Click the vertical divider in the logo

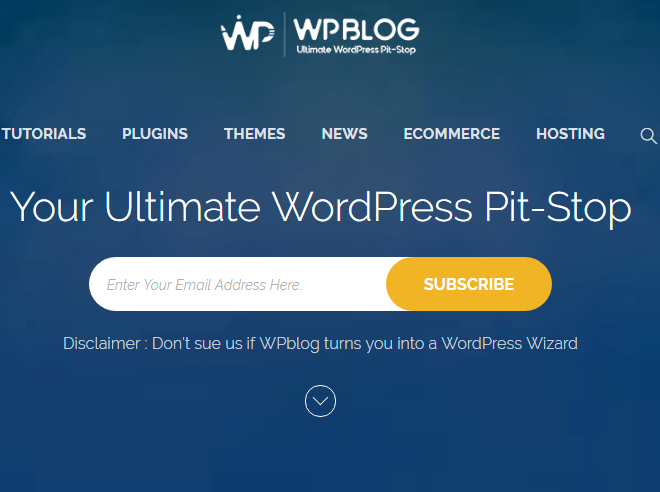pos(285,34)
